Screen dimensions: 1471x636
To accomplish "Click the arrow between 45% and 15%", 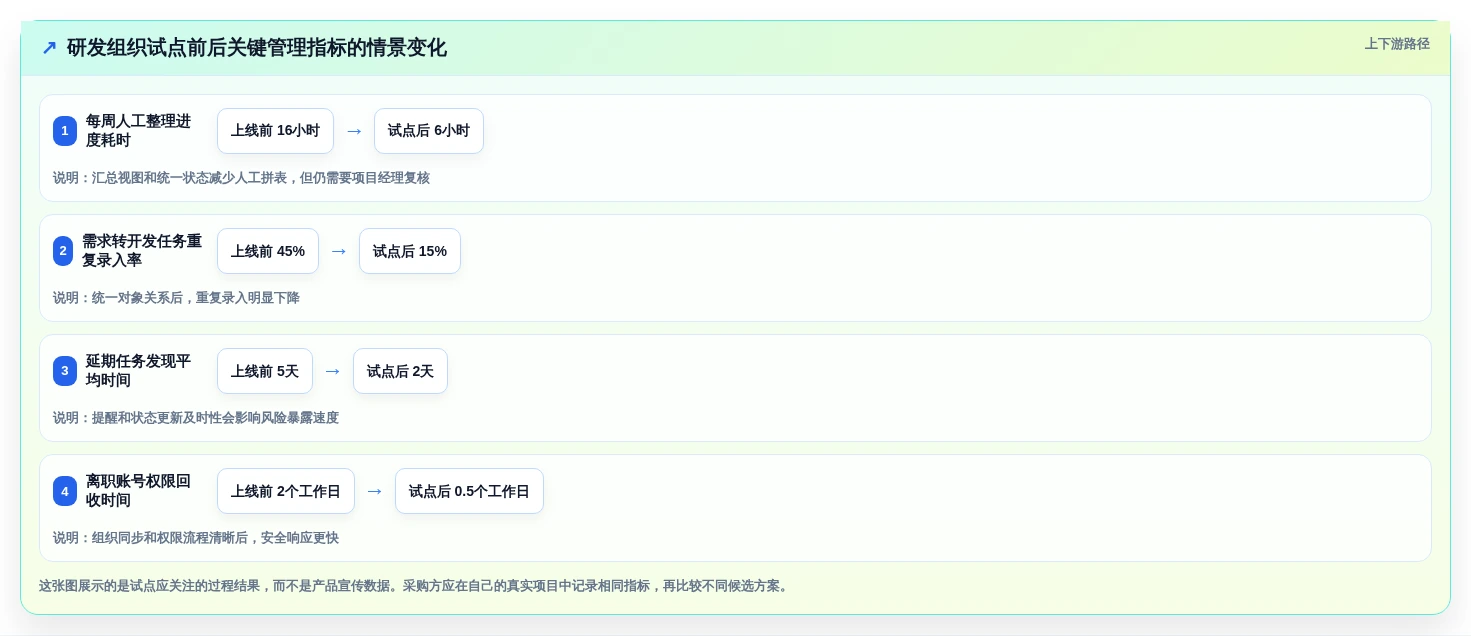I will (339, 251).
